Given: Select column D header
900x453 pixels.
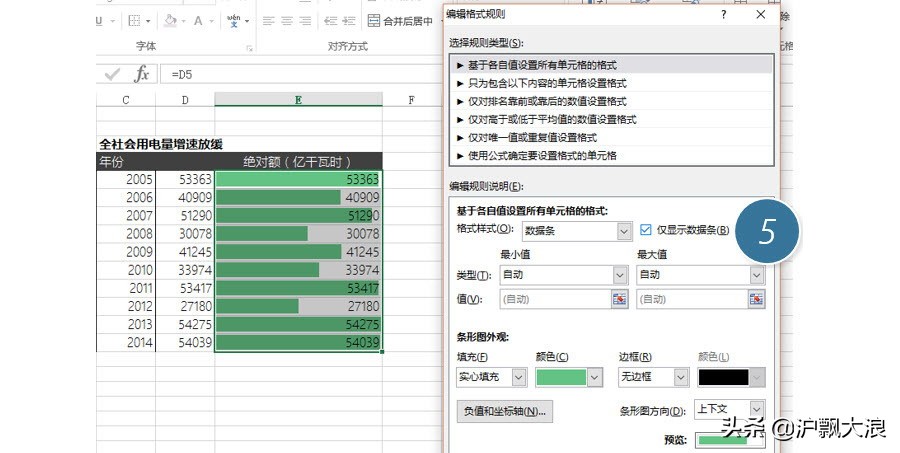Looking at the screenshot, I should click(x=185, y=100).
